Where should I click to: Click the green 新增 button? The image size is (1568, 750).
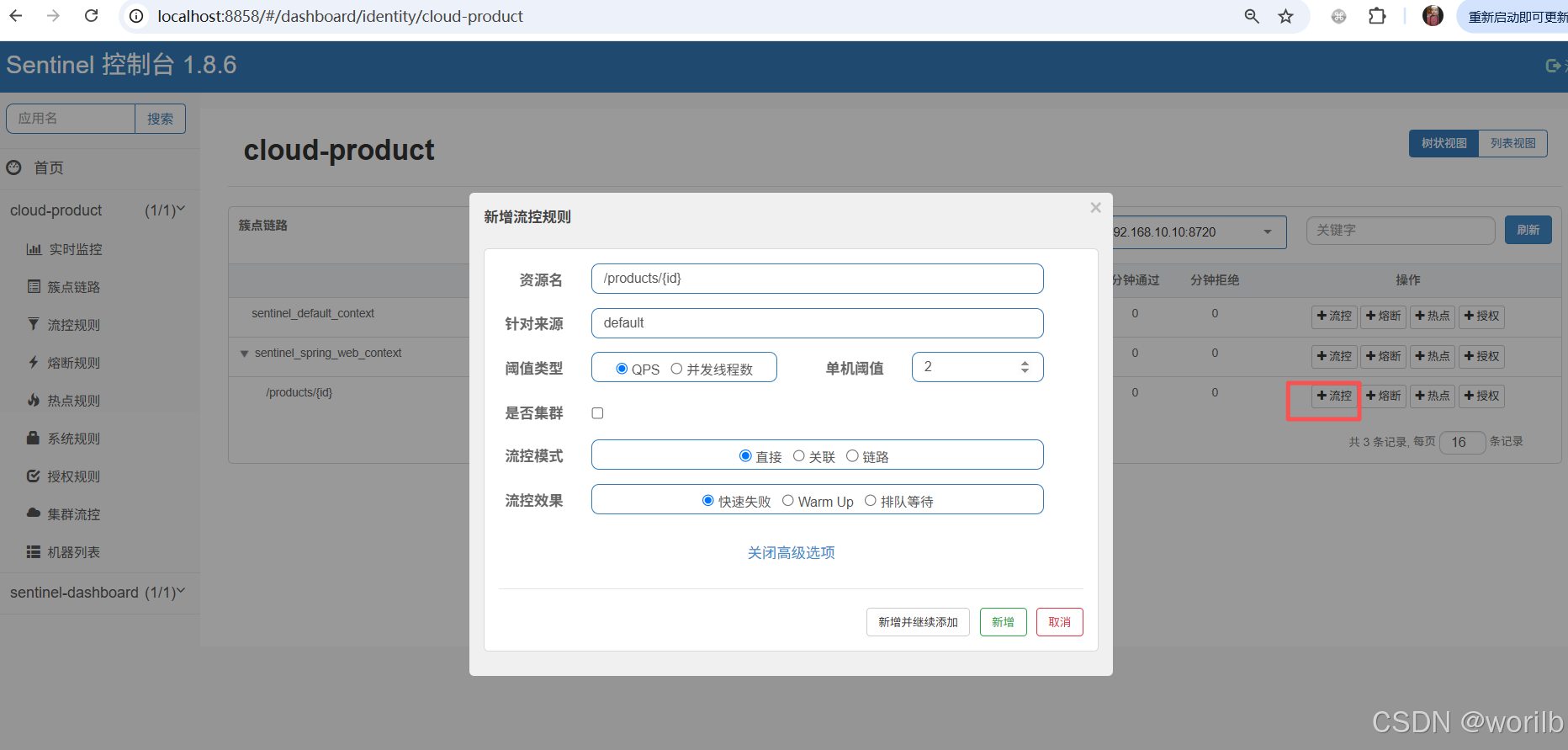[x=1003, y=622]
